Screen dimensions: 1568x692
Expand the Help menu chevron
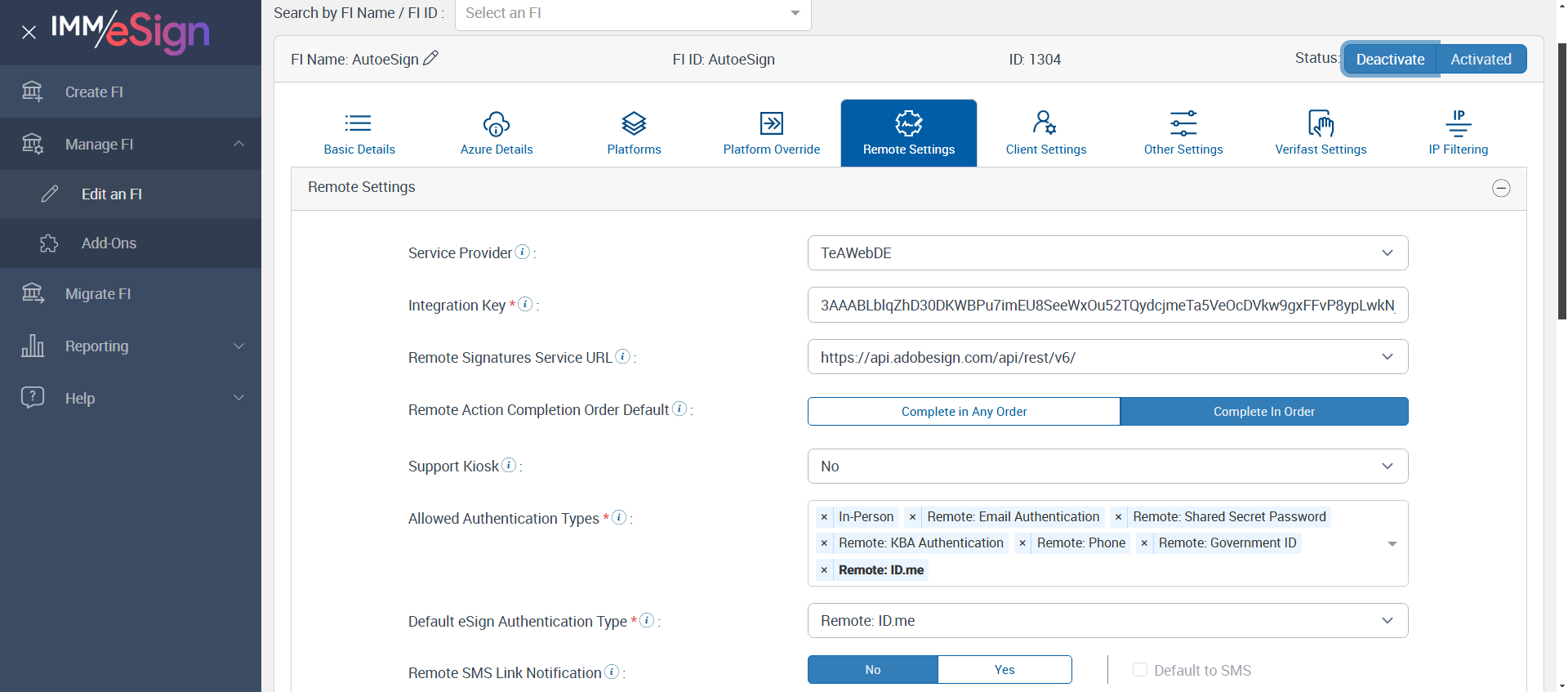238,398
